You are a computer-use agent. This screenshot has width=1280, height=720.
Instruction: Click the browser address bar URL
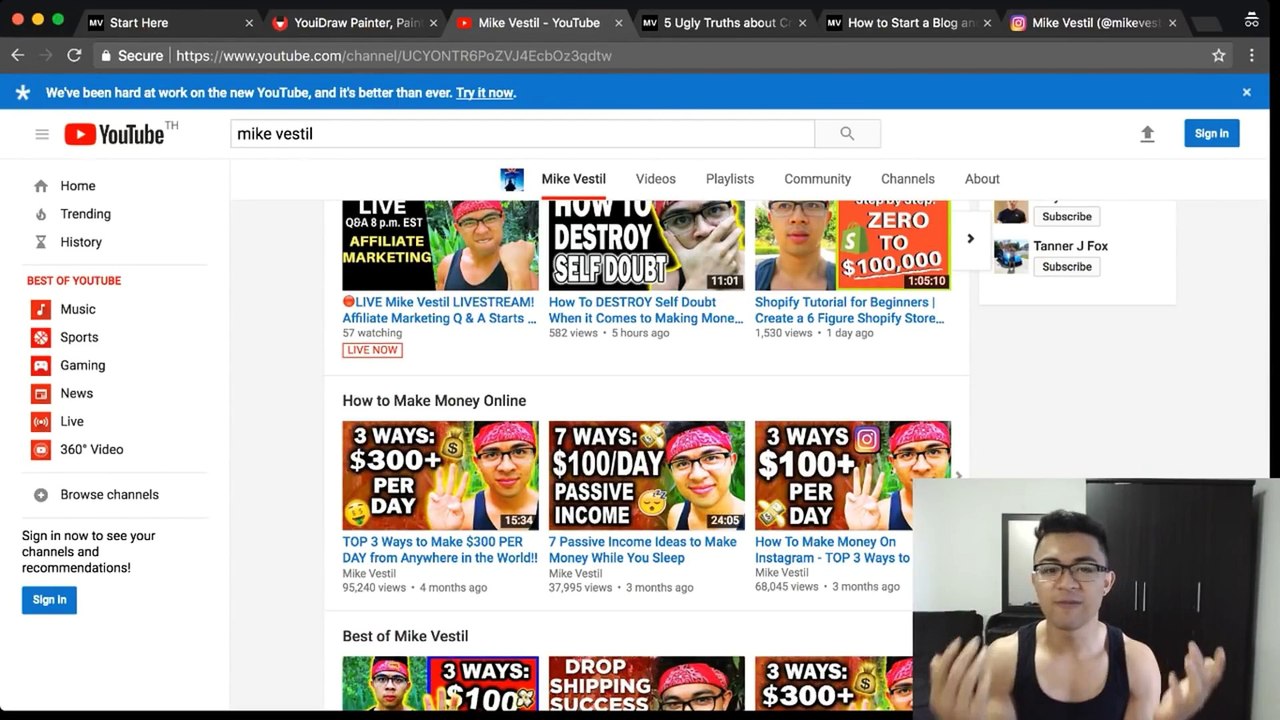[x=394, y=56]
